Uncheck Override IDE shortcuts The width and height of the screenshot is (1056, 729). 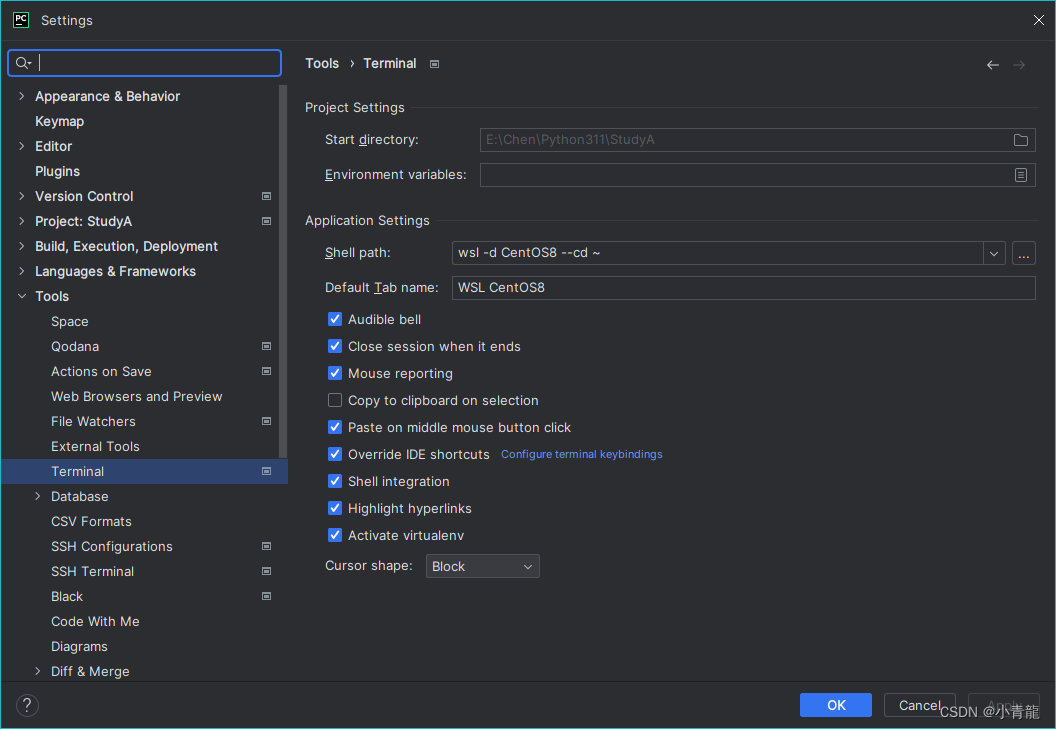click(x=335, y=454)
